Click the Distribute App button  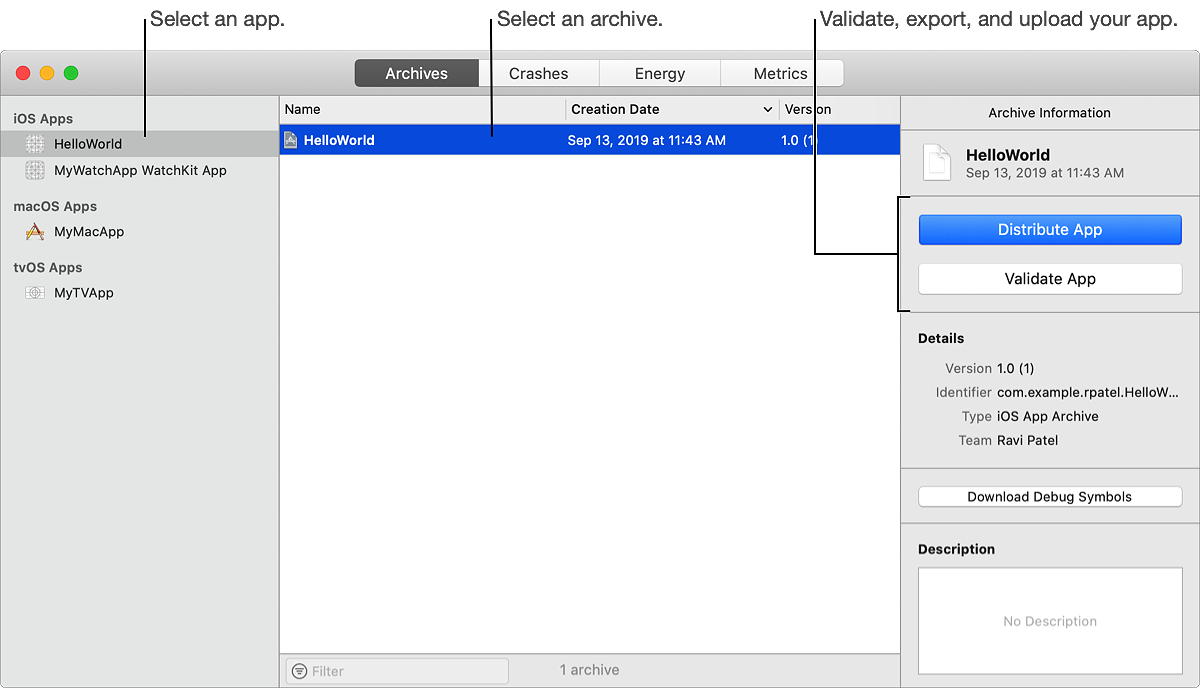point(1050,230)
